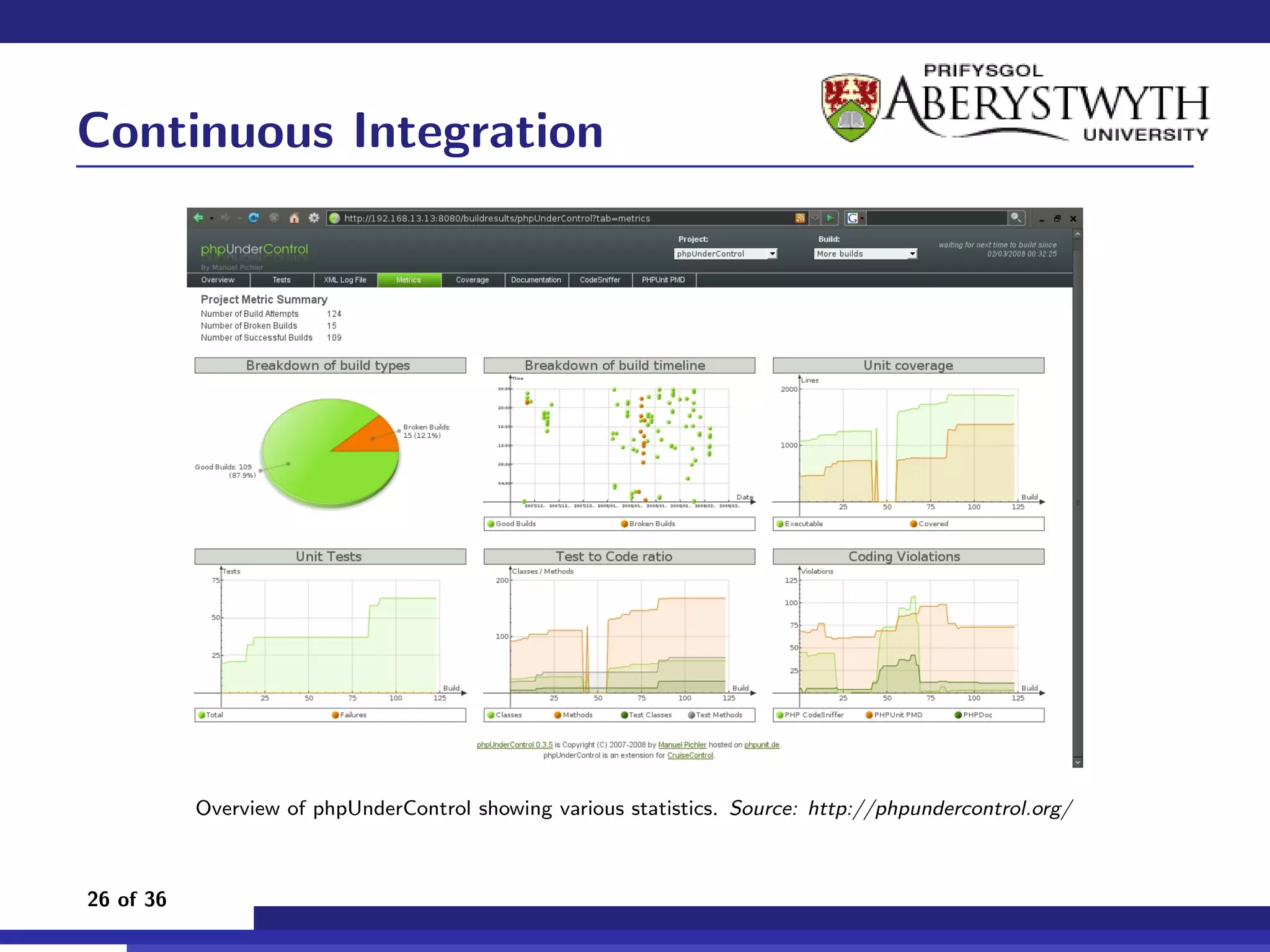Open the Project dropdown phpUnderControl
The width and height of the screenshot is (1270, 952).
pyautogui.click(x=725, y=253)
